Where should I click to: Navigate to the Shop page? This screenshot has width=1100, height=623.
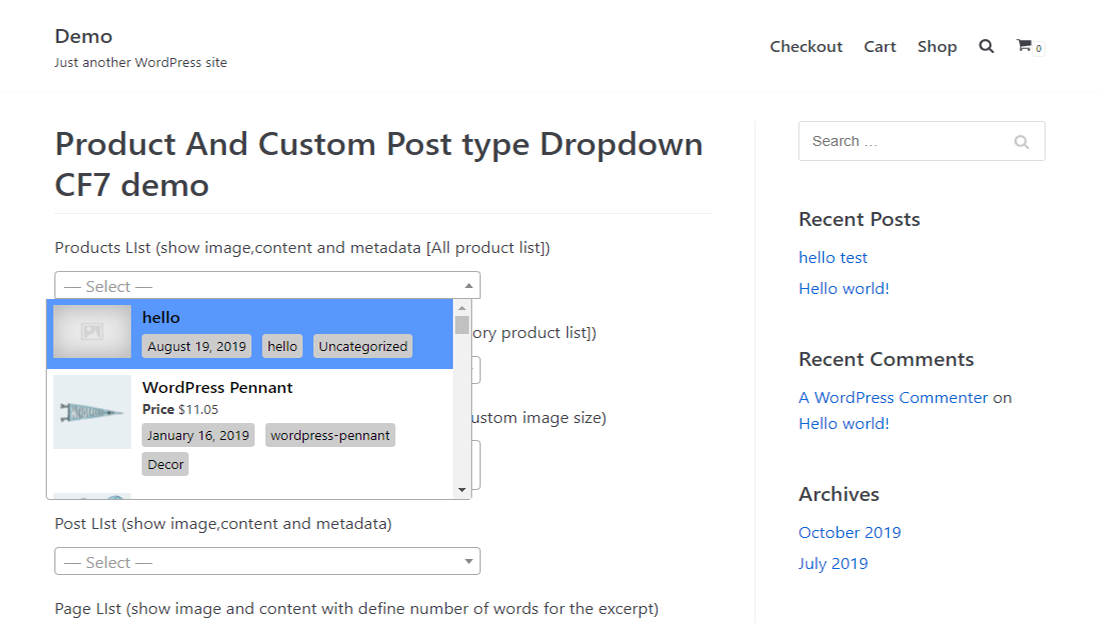(x=937, y=47)
